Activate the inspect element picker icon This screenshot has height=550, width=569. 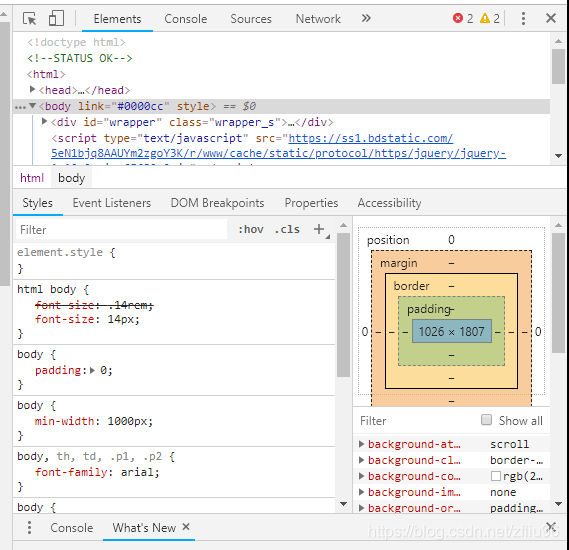(x=29, y=18)
